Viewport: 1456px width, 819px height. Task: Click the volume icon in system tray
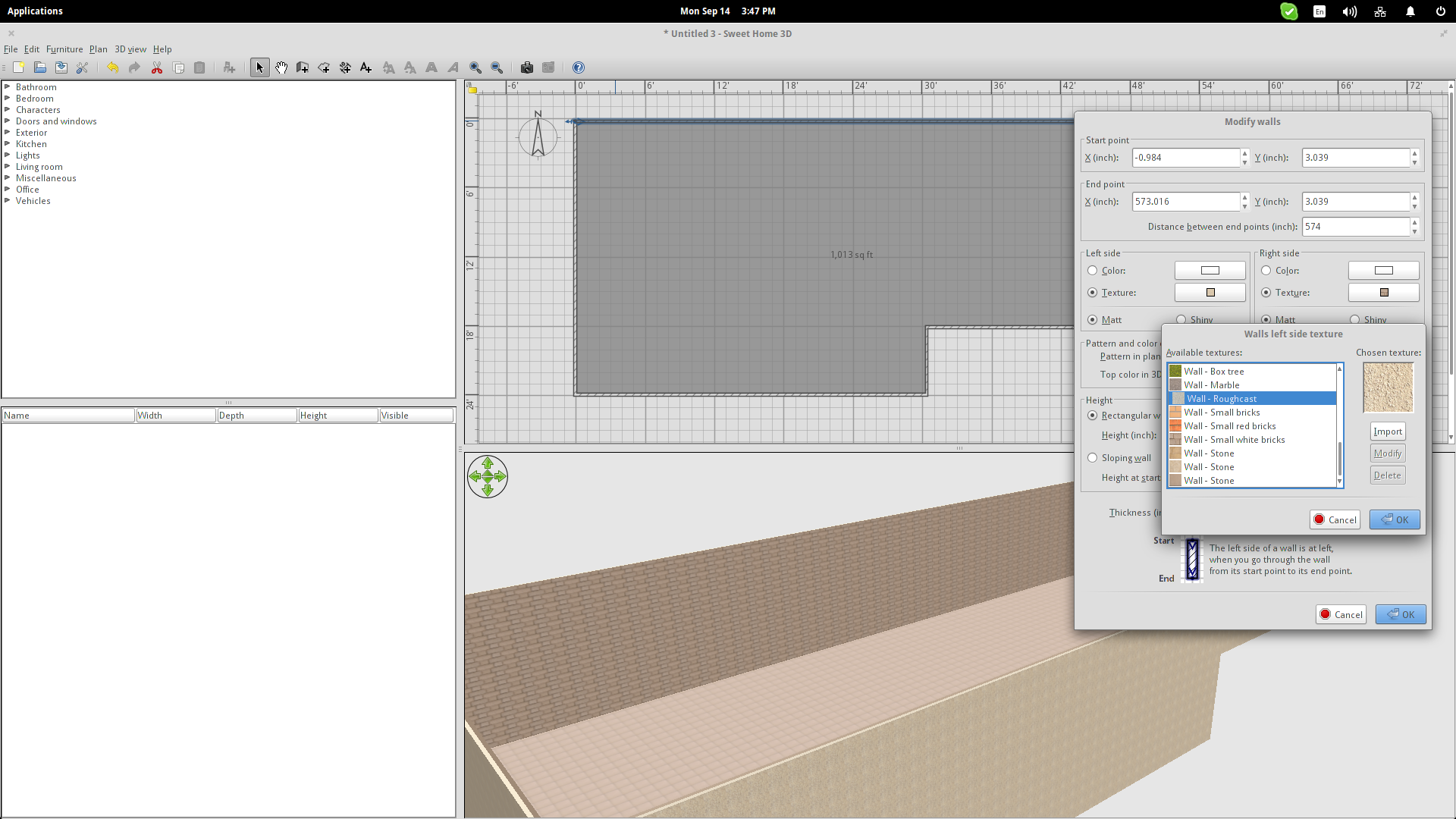pyautogui.click(x=1350, y=11)
